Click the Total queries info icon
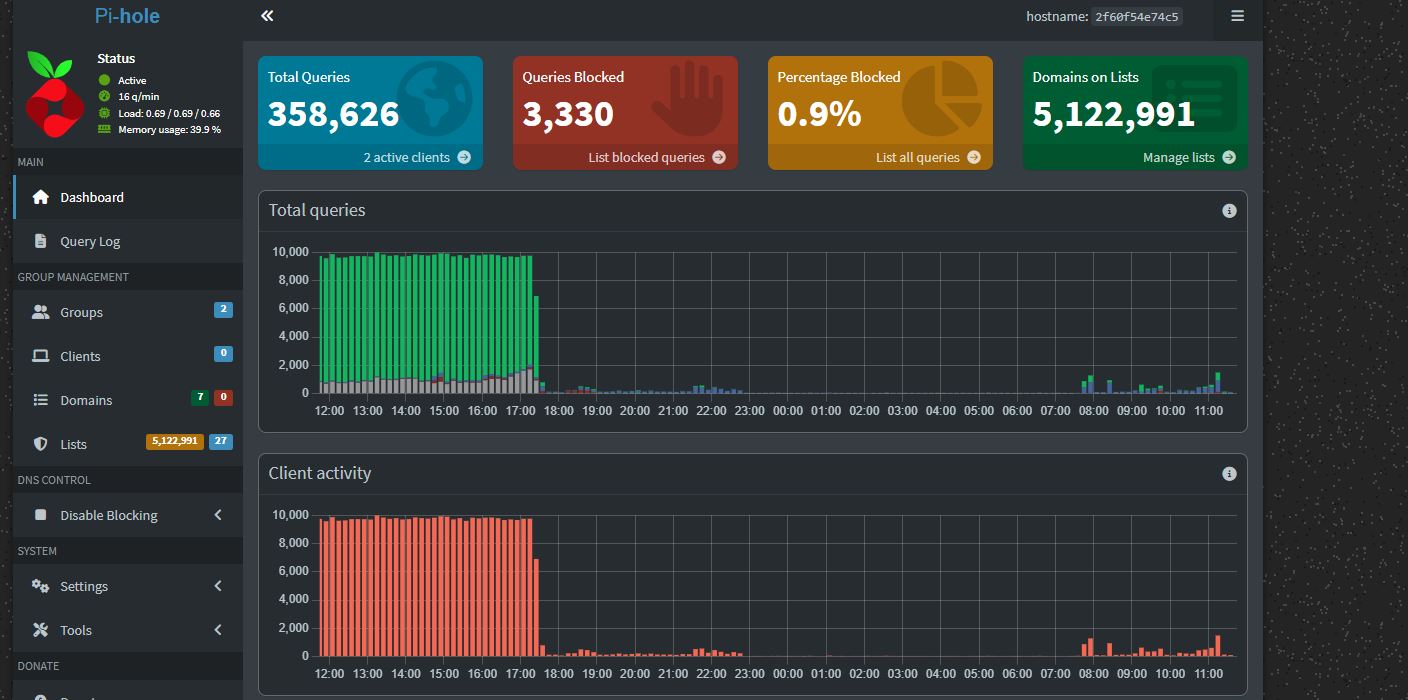 click(x=1229, y=211)
